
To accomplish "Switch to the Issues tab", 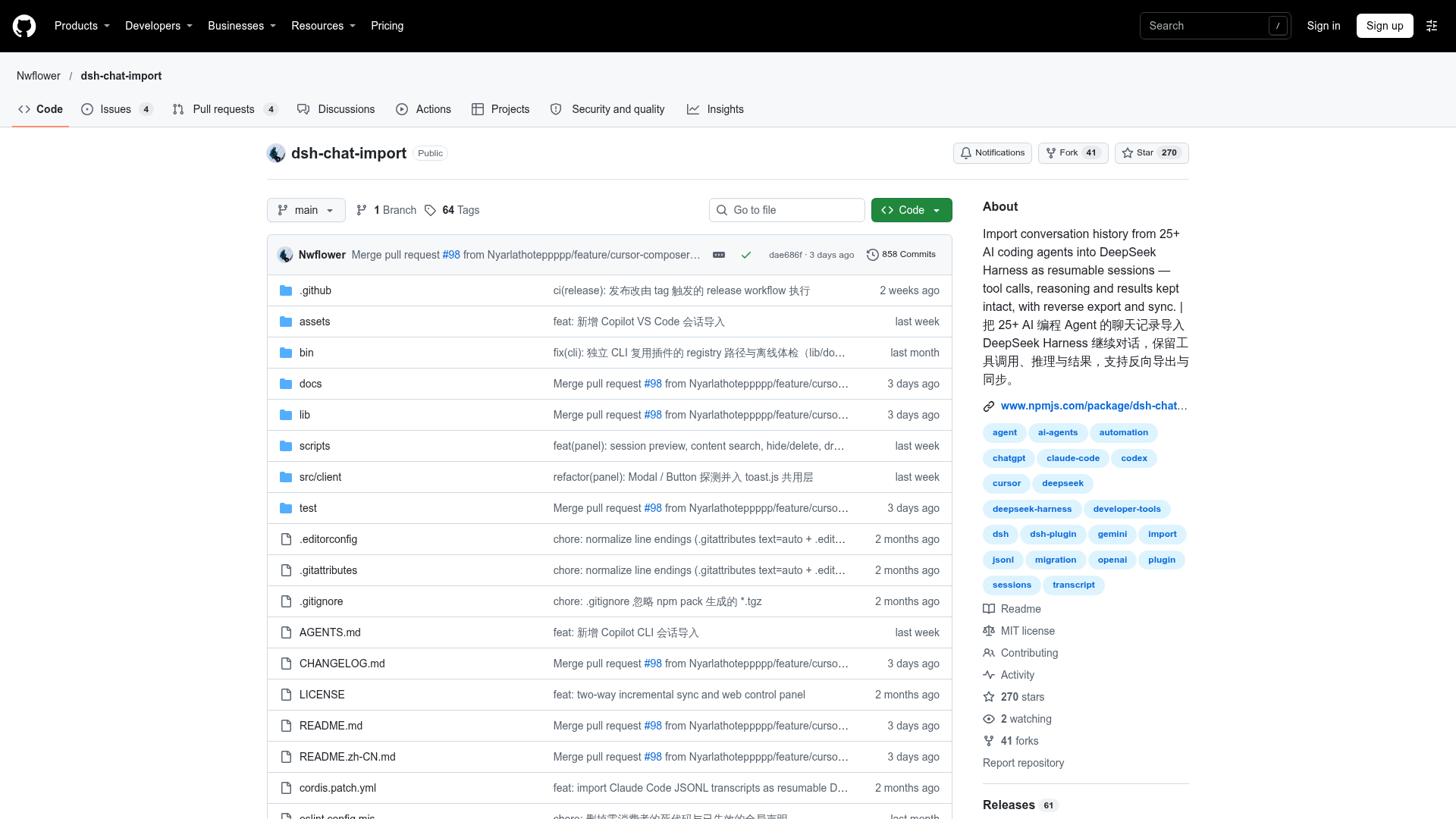I will pyautogui.click(x=117, y=109).
